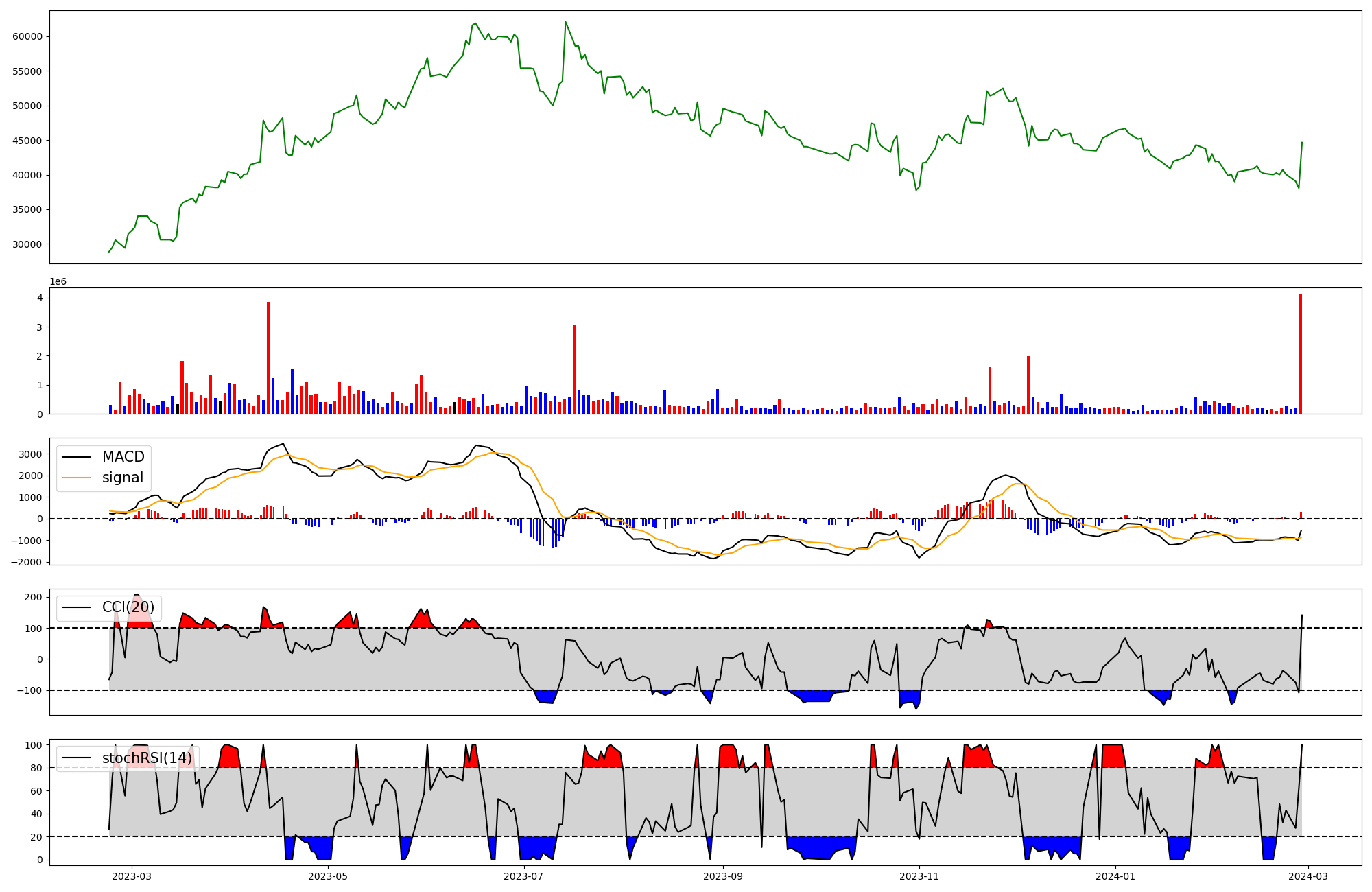Click the 2023-09 date tick label
Viewport: 1372px width, 892px height.
tap(724, 876)
